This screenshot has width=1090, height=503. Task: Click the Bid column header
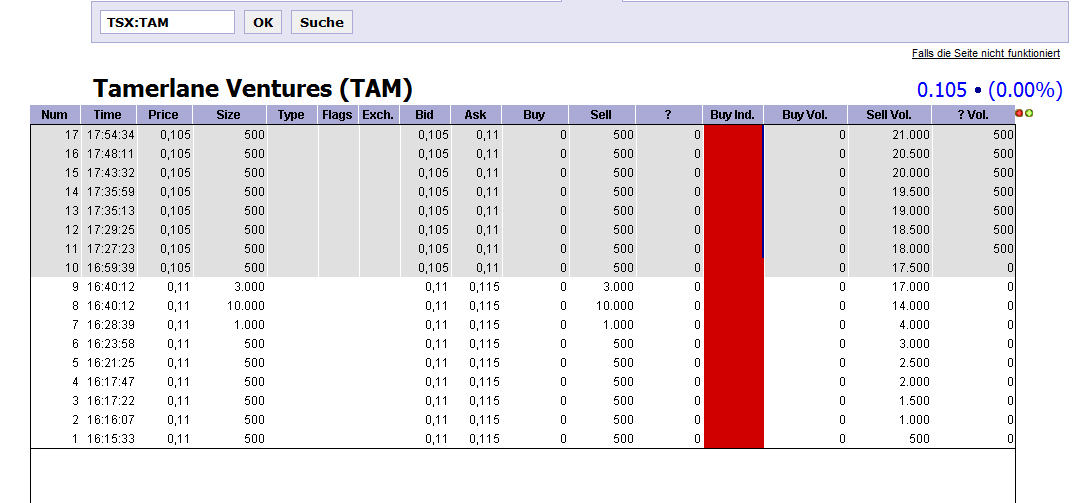[425, 115]
